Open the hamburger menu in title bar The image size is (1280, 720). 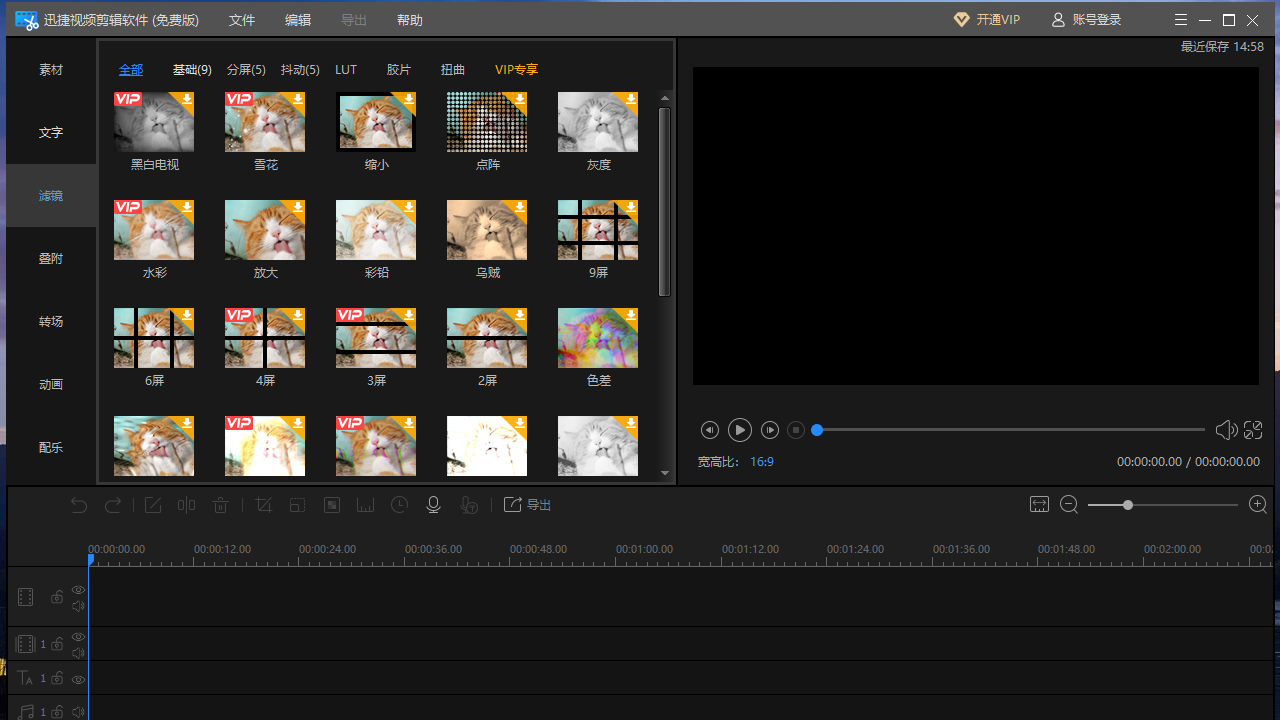pyautogui.click(x=1181, y=20)
